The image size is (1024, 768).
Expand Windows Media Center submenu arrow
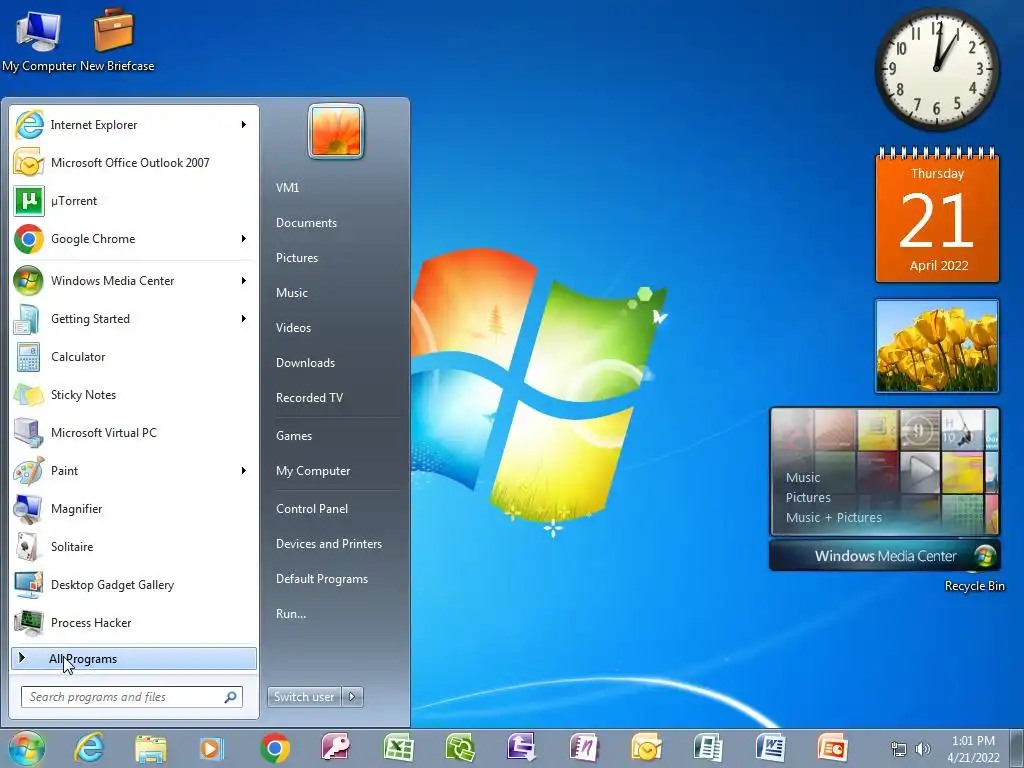pos(244,281)
